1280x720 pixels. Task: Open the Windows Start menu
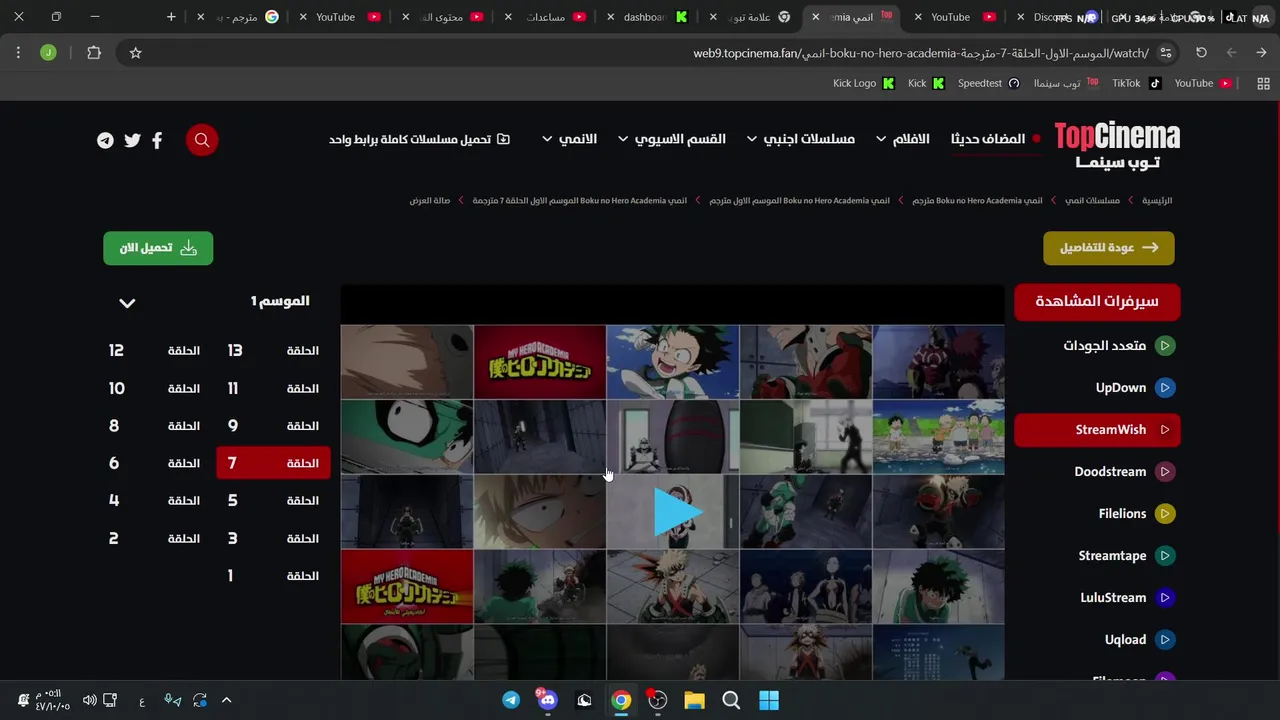click(768, 700)
